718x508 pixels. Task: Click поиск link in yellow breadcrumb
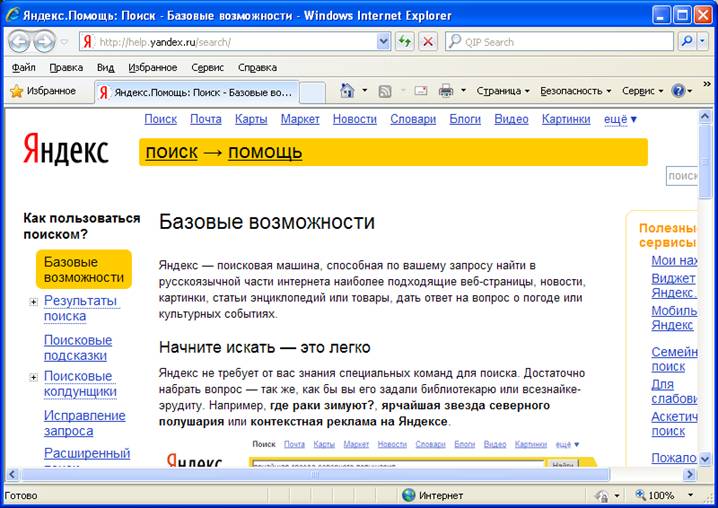[x=172, y=152]
